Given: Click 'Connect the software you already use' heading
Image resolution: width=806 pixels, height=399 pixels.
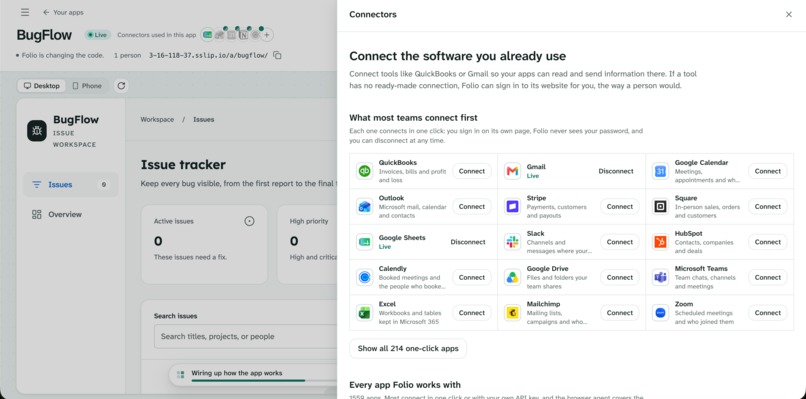Looking at the screenshot, I should (457, 56).
